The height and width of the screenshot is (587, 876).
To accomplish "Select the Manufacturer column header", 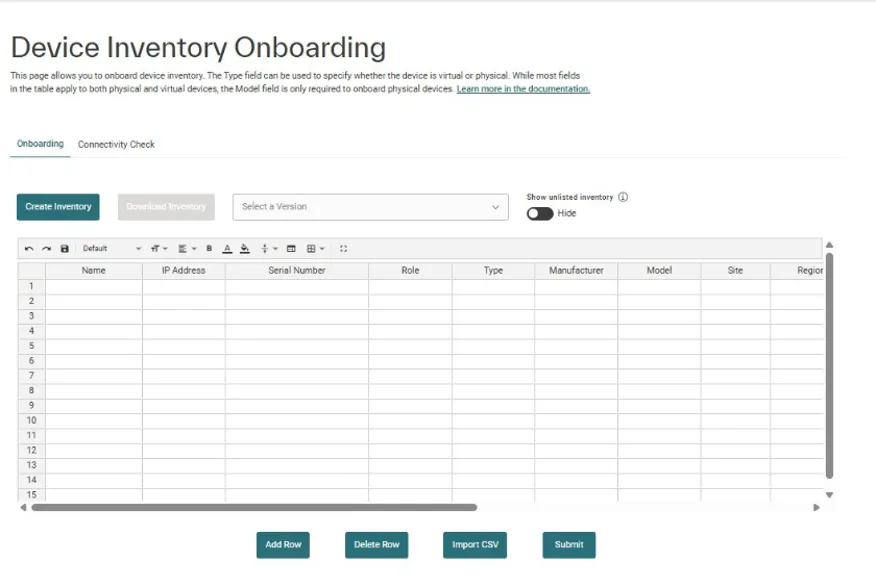I will pos(576,270).
